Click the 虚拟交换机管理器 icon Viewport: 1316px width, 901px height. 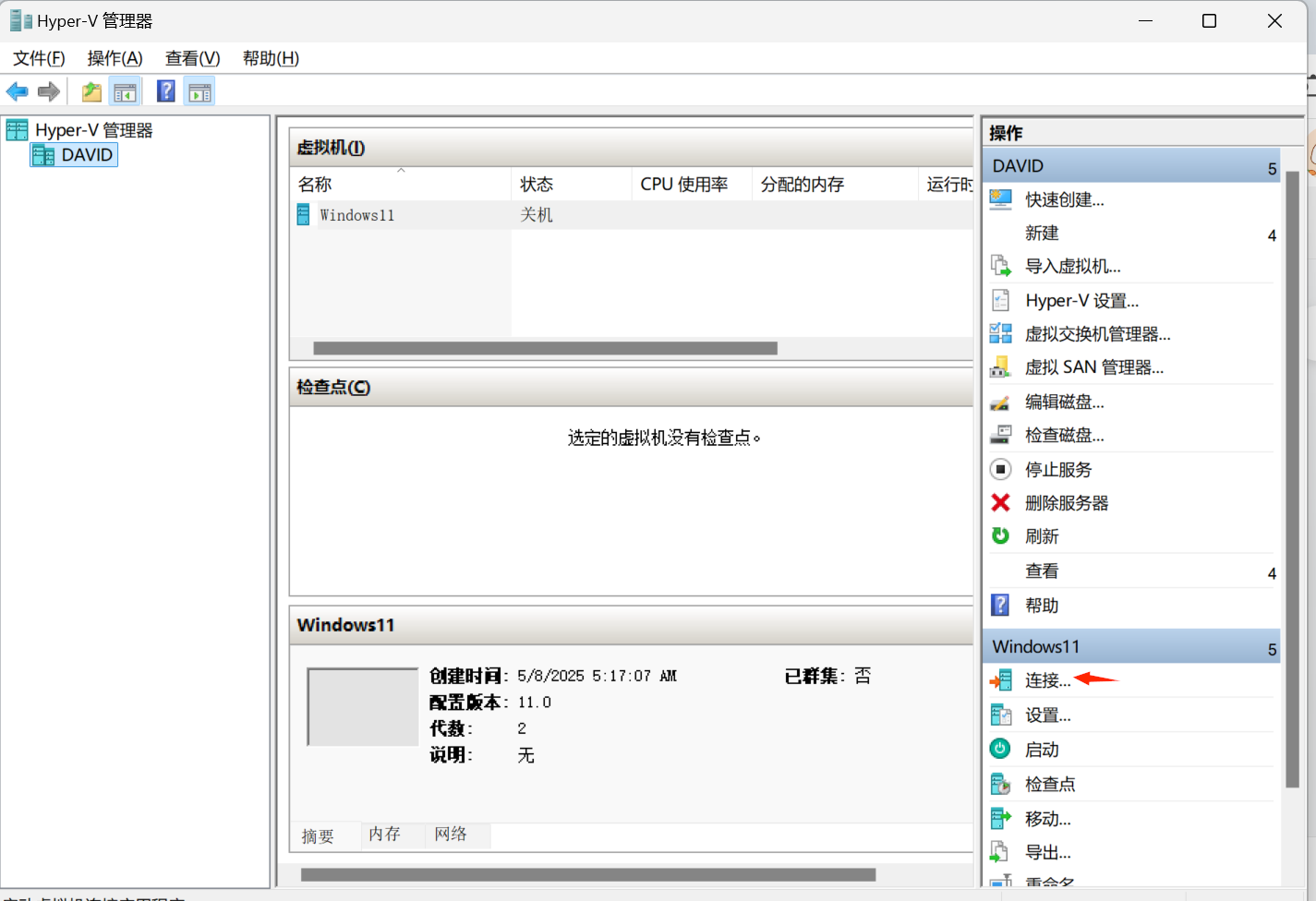tap(1000, 333)
